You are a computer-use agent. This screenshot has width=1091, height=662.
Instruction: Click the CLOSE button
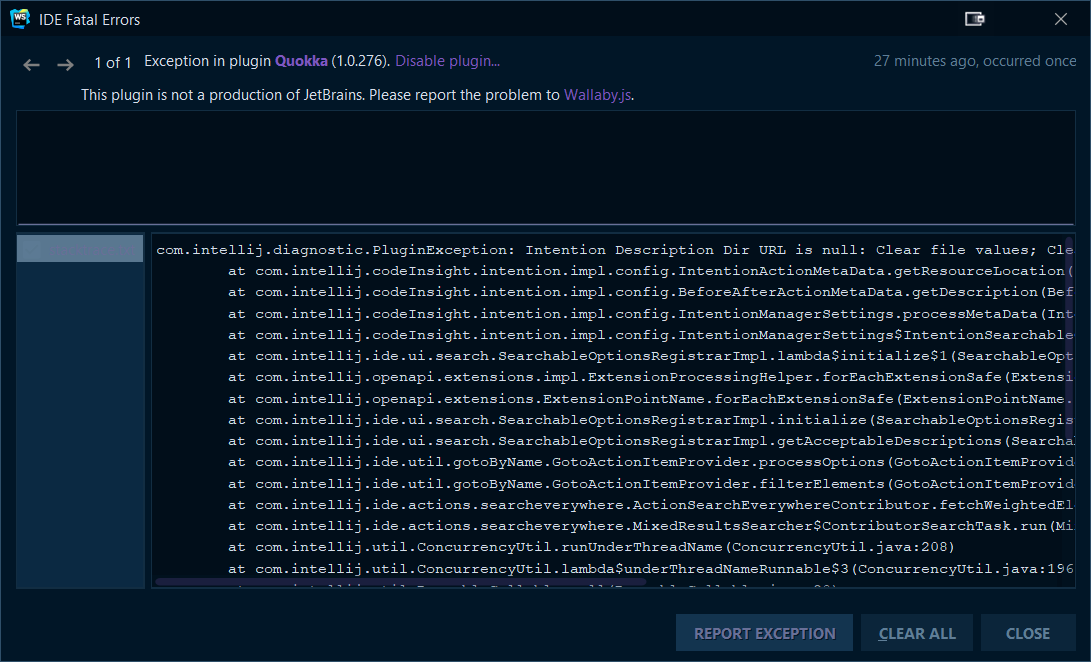(1028, 633)
